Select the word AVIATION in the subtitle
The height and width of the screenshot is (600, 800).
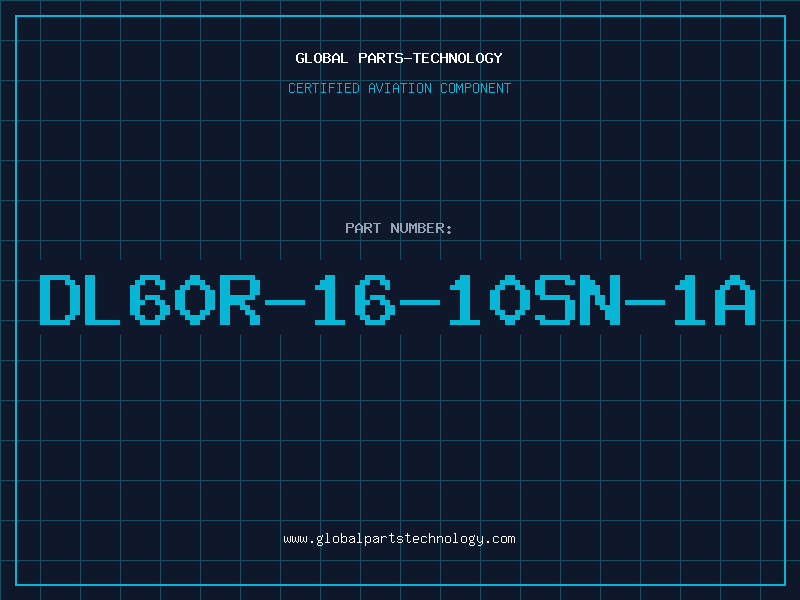(400, 88)
